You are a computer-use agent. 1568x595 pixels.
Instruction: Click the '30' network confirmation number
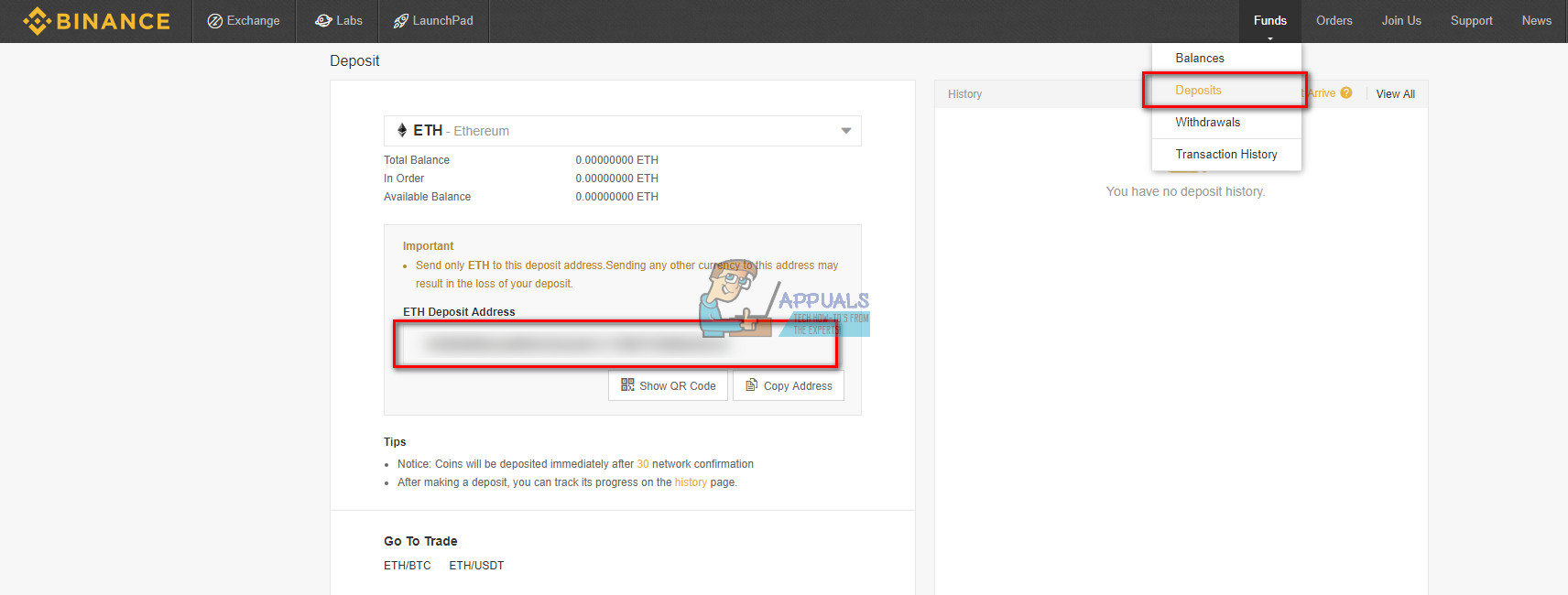[643, 464]
